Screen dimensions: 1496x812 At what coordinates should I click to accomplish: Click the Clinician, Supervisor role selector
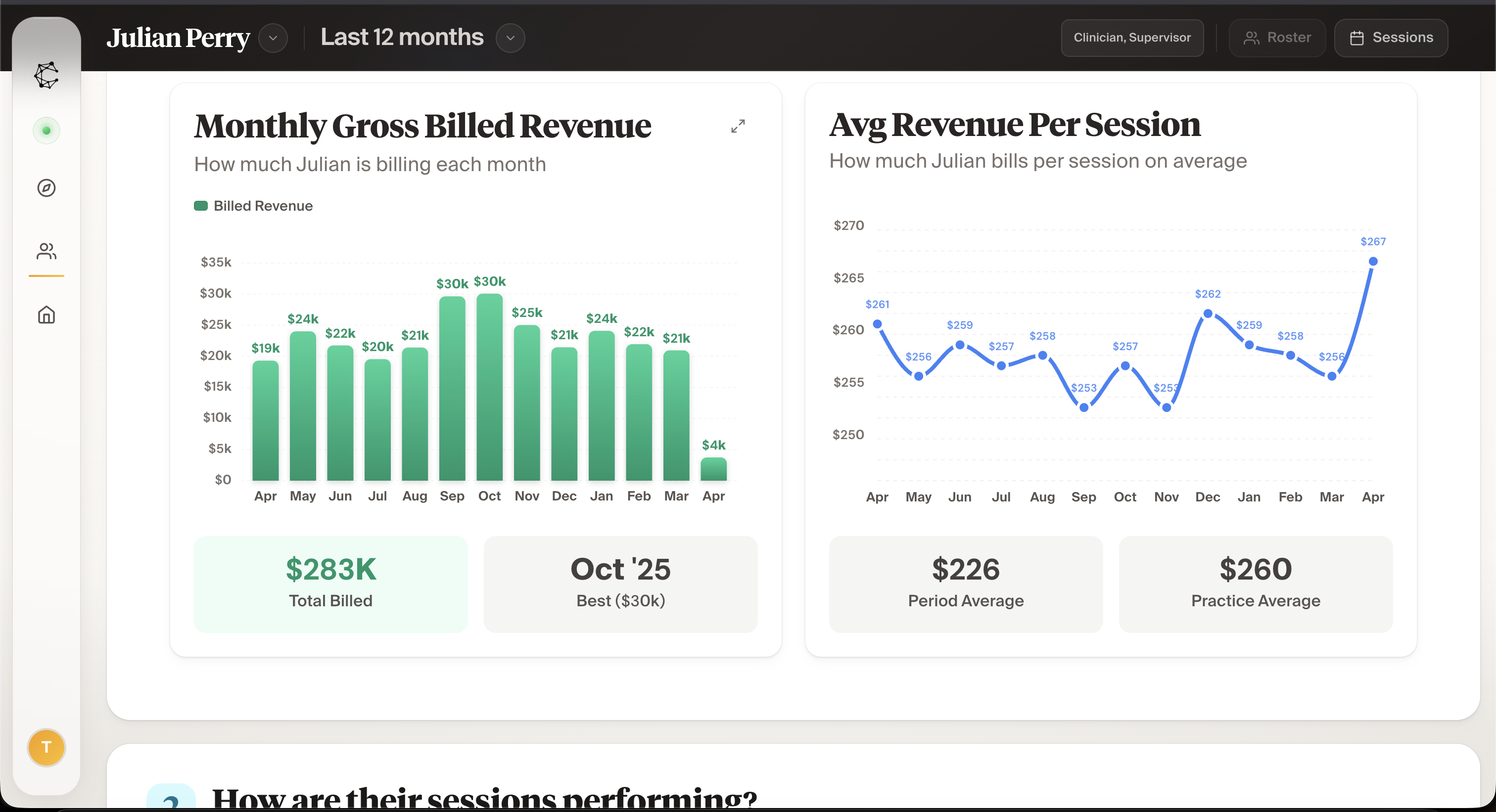click(x=1132, y=38)
